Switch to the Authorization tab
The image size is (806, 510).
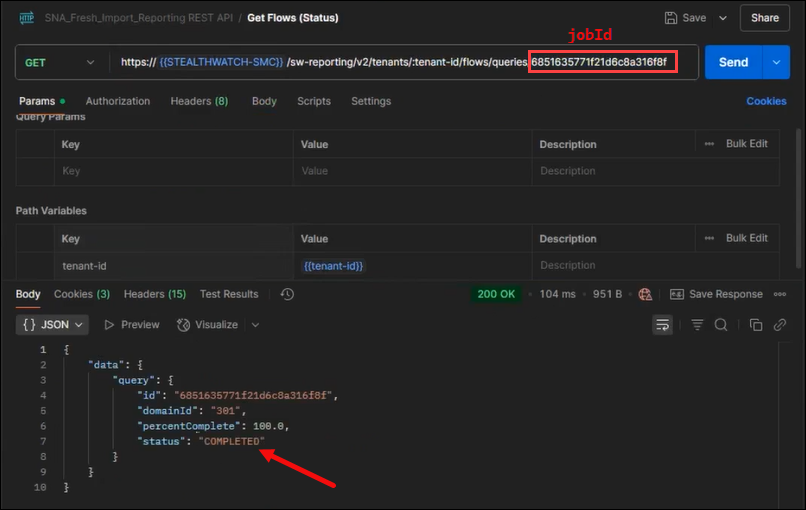[x=118, y=101]
